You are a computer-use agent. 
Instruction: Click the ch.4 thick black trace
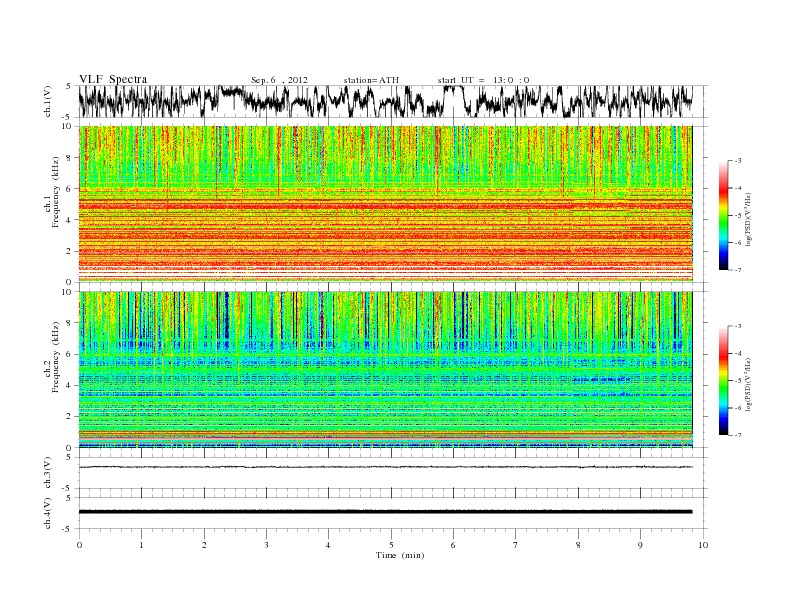(x=385, y=512)
